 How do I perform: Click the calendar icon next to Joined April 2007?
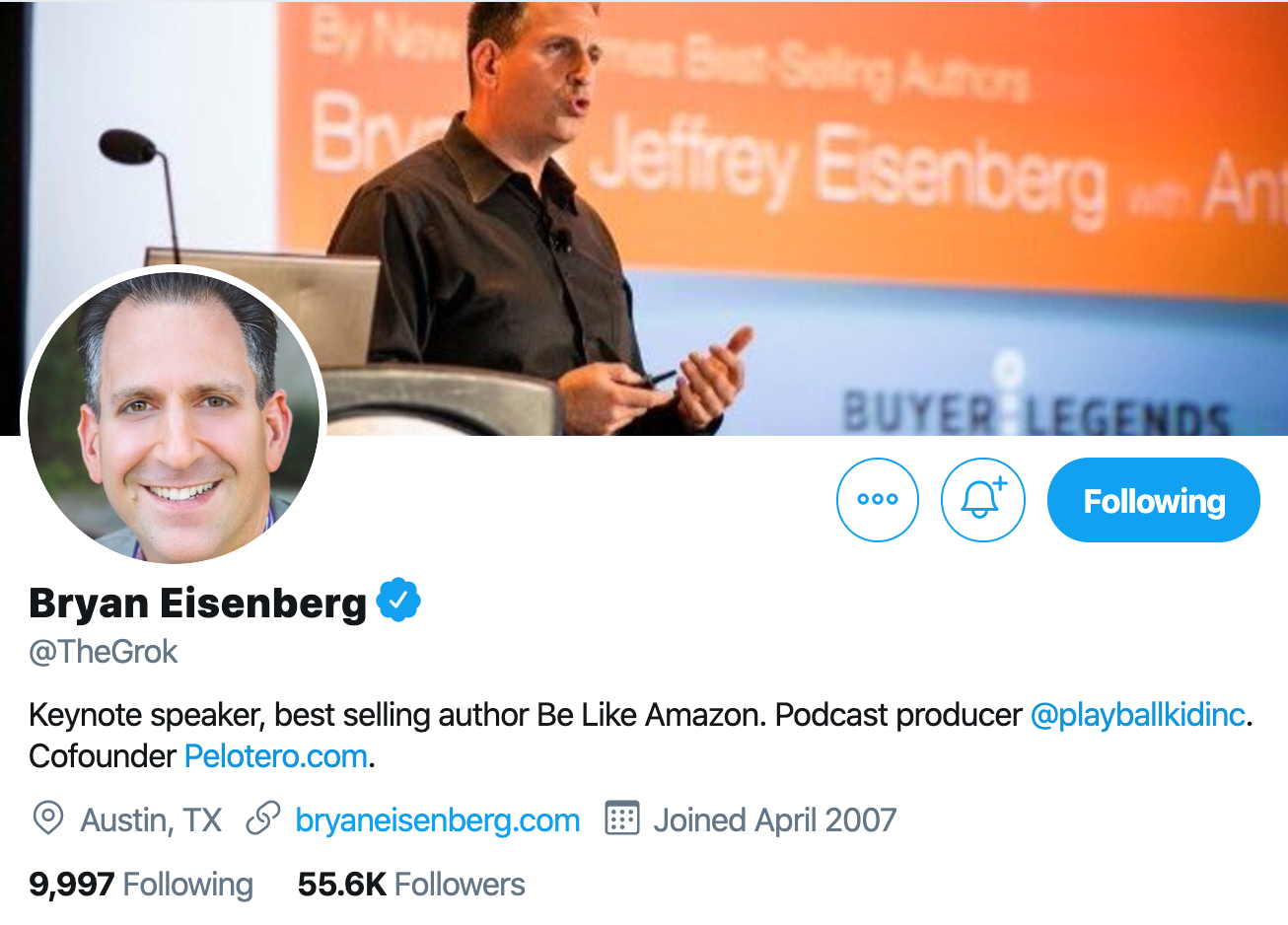pos(625,819)
